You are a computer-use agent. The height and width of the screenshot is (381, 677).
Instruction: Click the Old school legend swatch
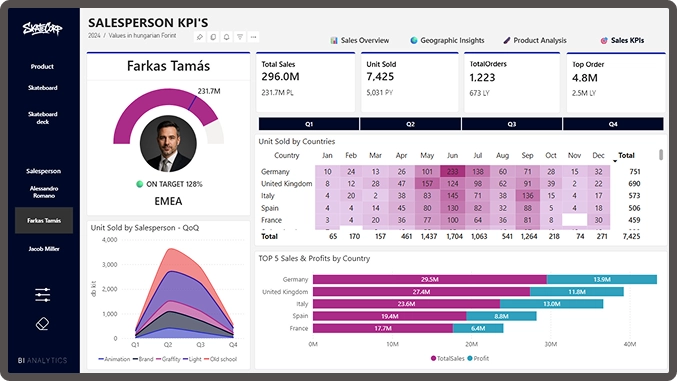pyautogui.click(x=206, y=359)
